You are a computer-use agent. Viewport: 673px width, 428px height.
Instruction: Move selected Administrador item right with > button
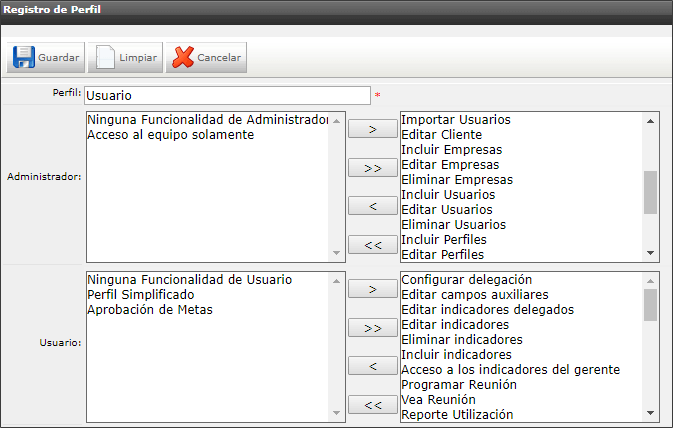pyautogui.click(x=373, y=129)
